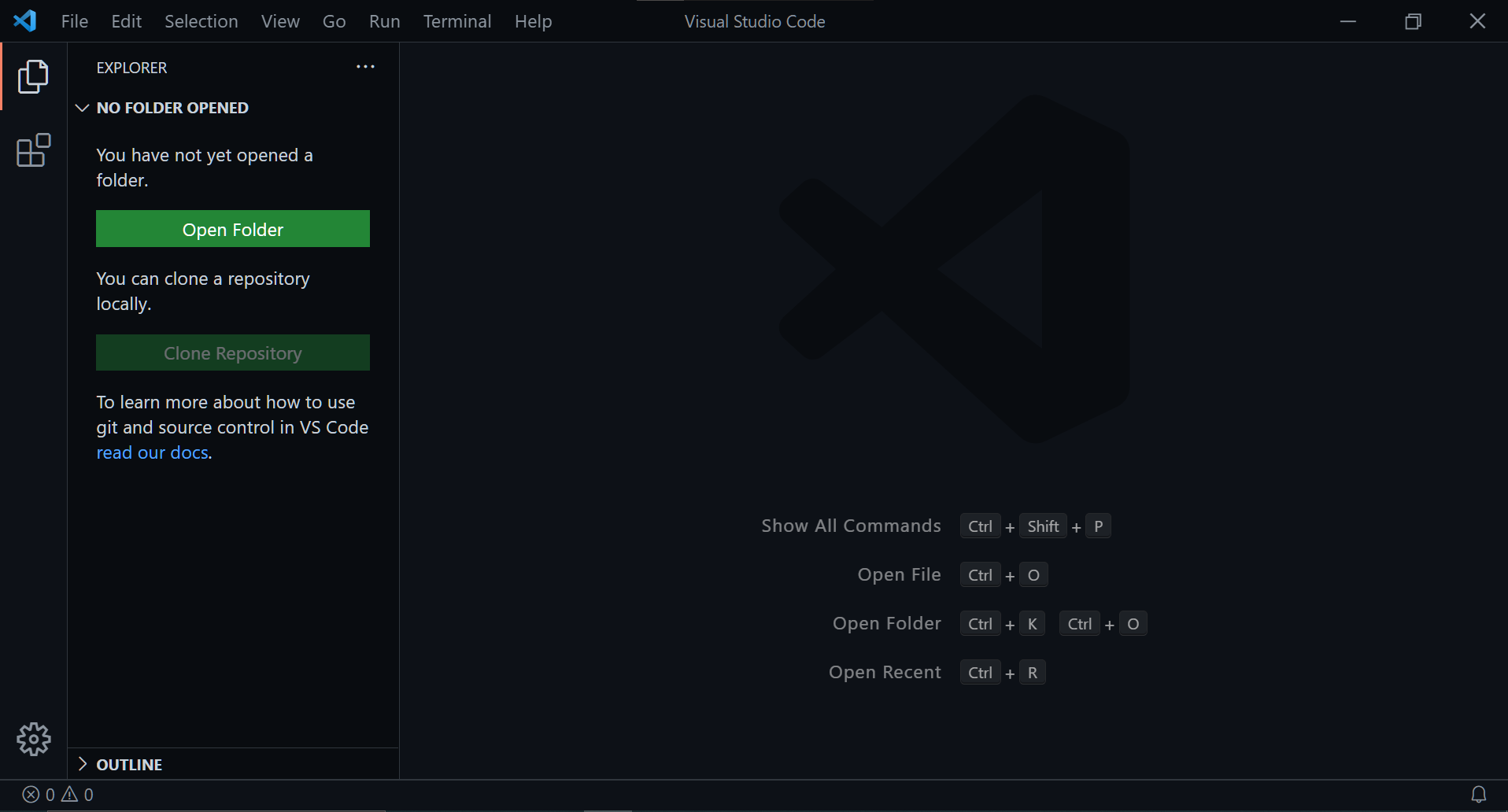Click the VS Code logo in the title bar

pos(24,20)
